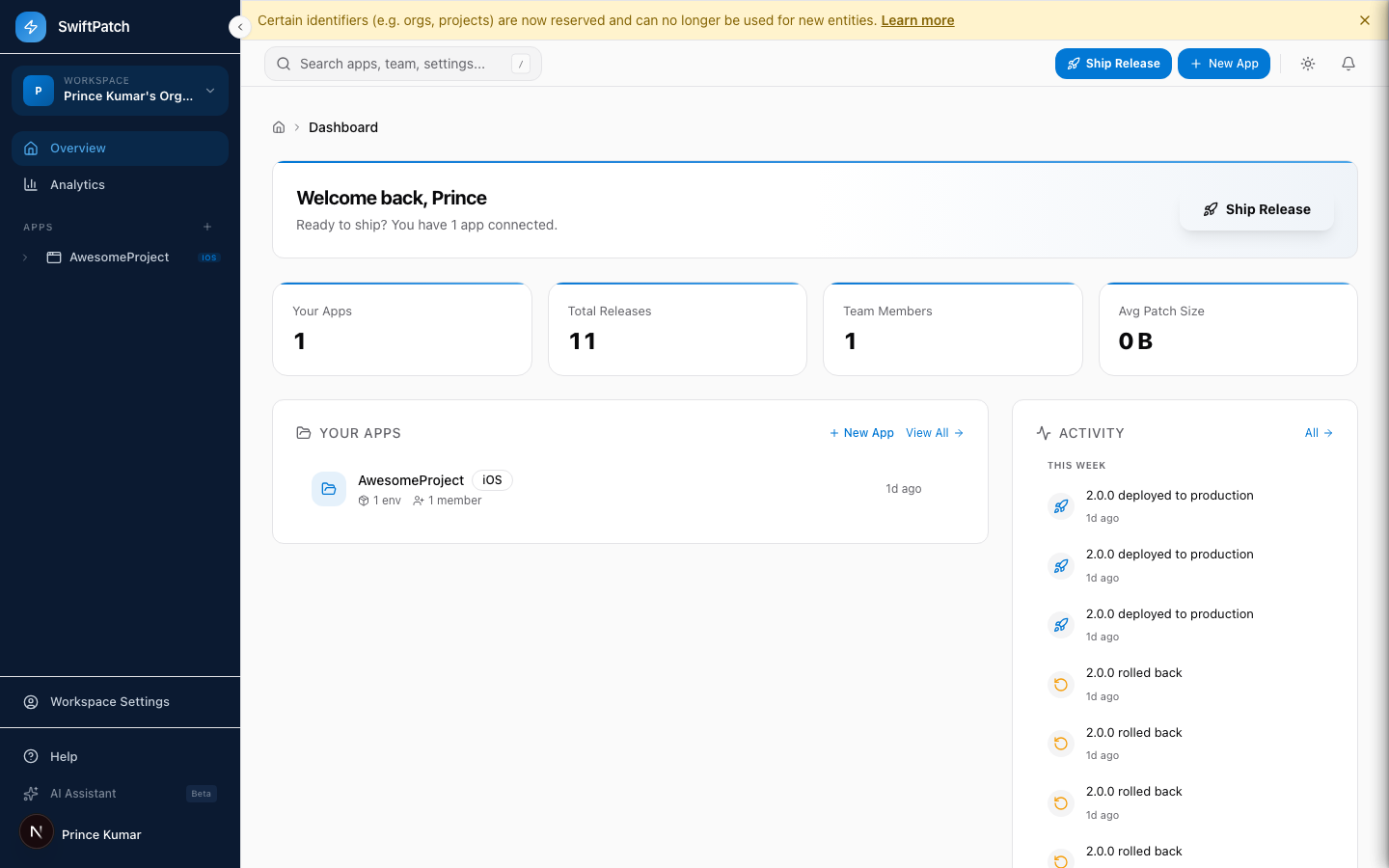View All activity this week
1389x868 pixels.
click(1318, 432)
